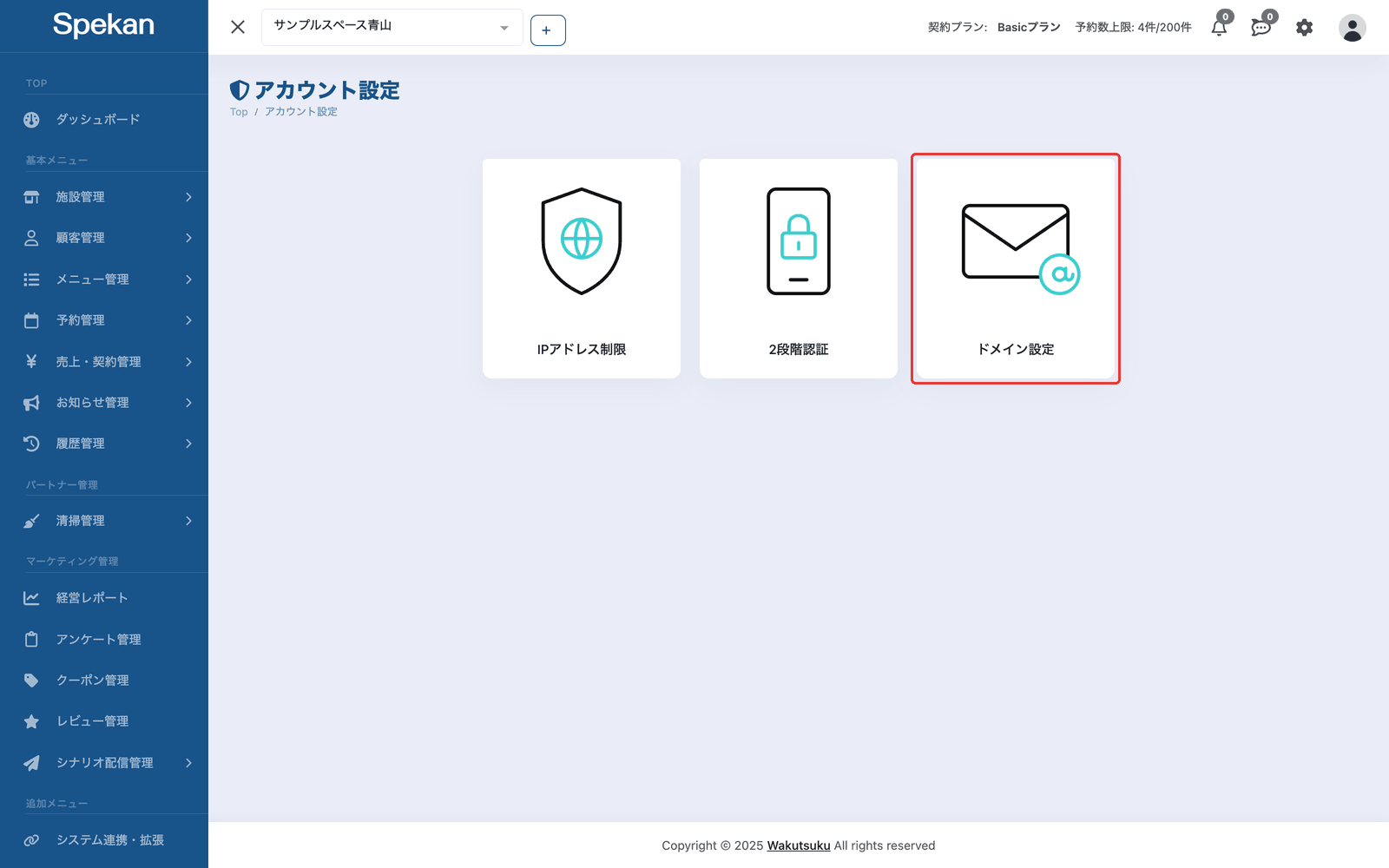Click the ダッシュボード gauge icon

[31, 120]
